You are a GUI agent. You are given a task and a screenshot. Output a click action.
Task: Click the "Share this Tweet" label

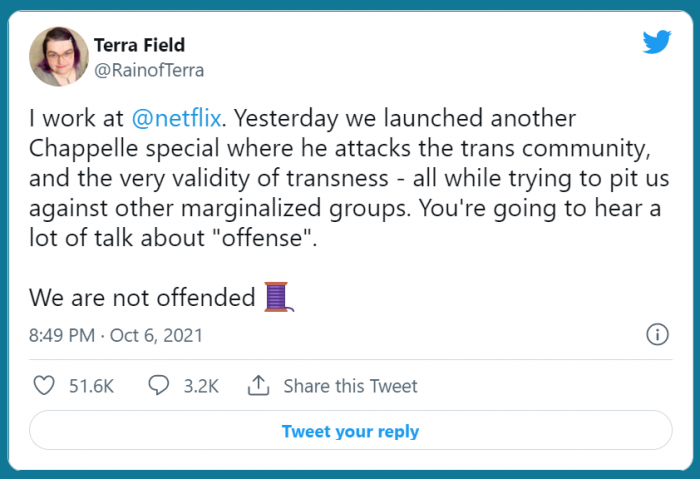pyautogui.click(x=350, y=386)
